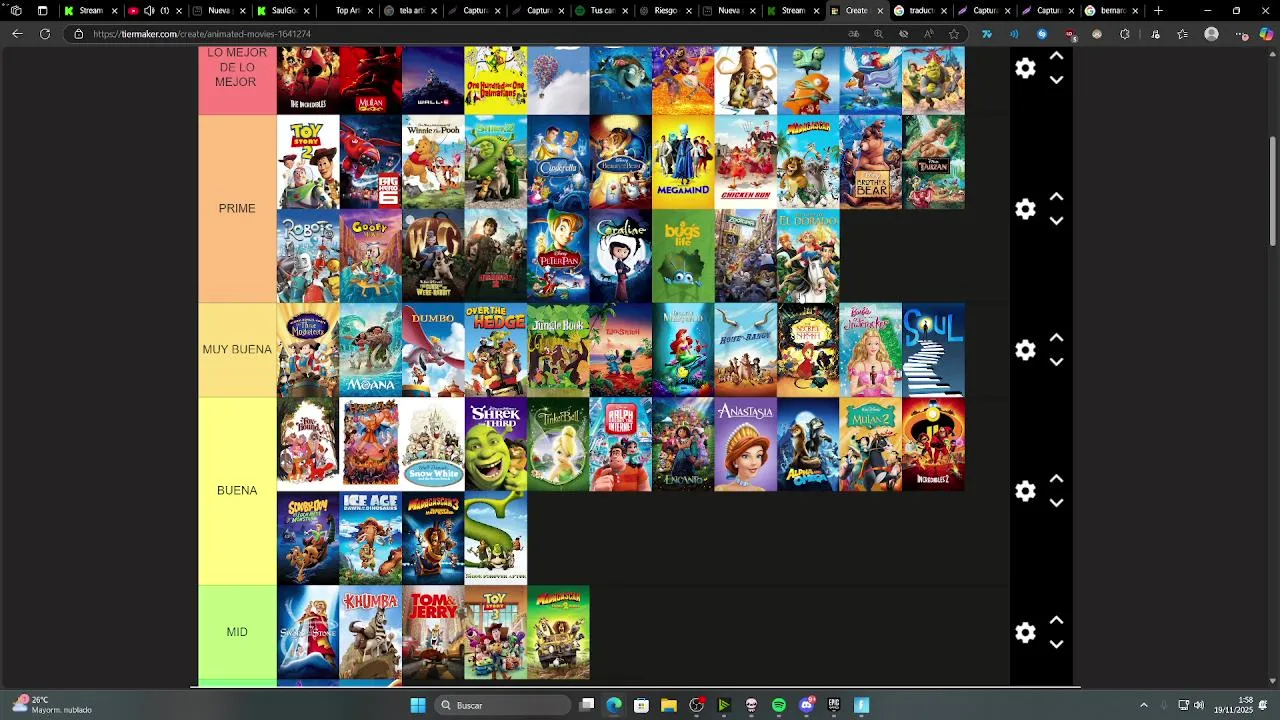Move MID tier down with arrow
Image resolution: width=1280 pixels, height=720 pixels.
click(x=1056, y=644)
